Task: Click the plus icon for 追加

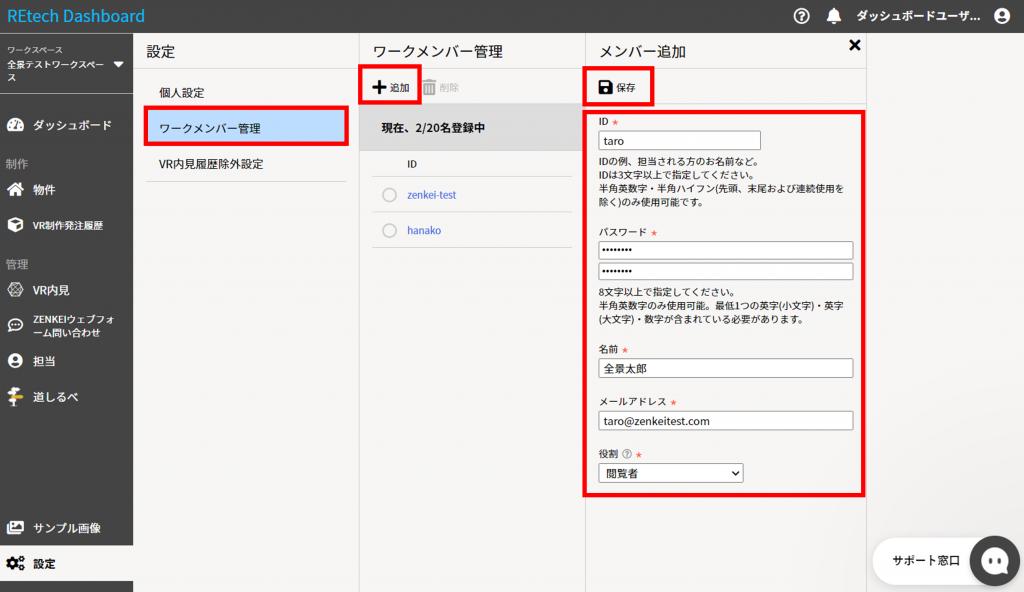Action: pos(379,87)
